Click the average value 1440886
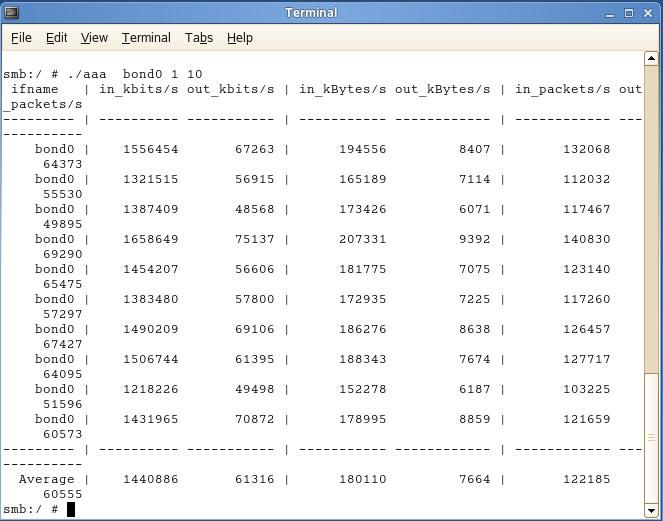This screenshot has width=663, height=521. (151, 480)
